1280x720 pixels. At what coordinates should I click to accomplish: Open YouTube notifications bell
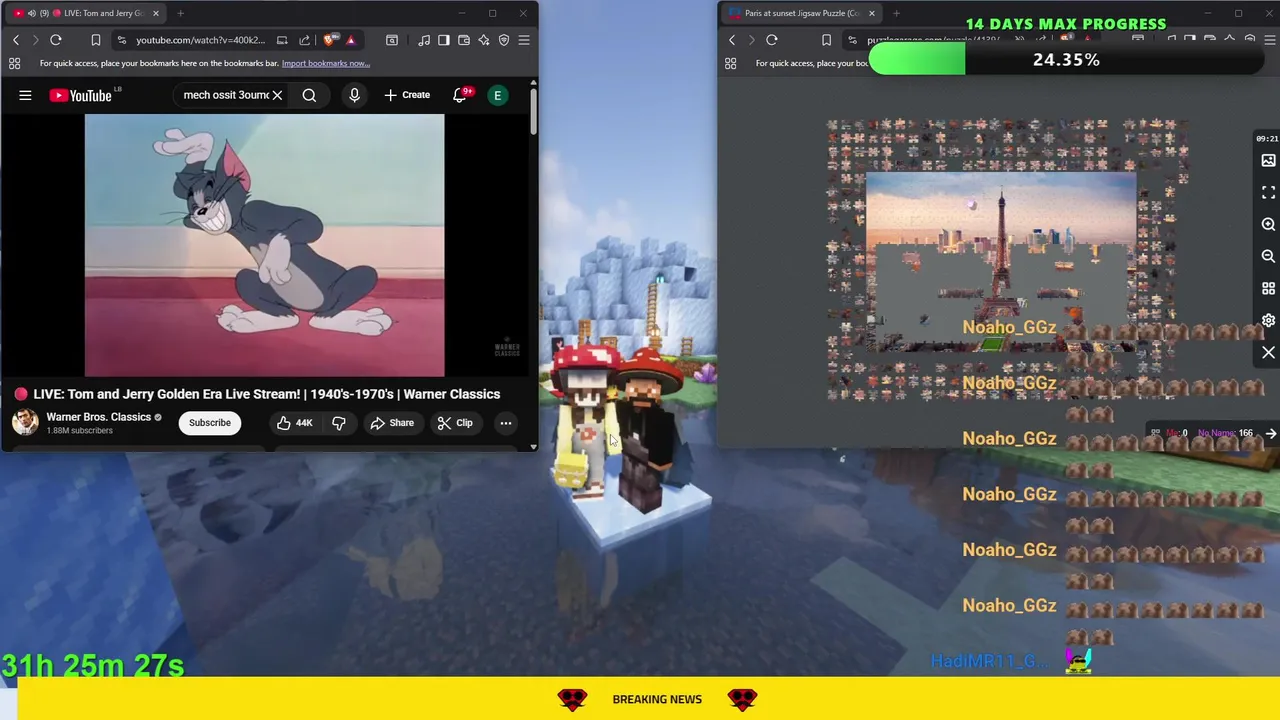tap(460, 95)
